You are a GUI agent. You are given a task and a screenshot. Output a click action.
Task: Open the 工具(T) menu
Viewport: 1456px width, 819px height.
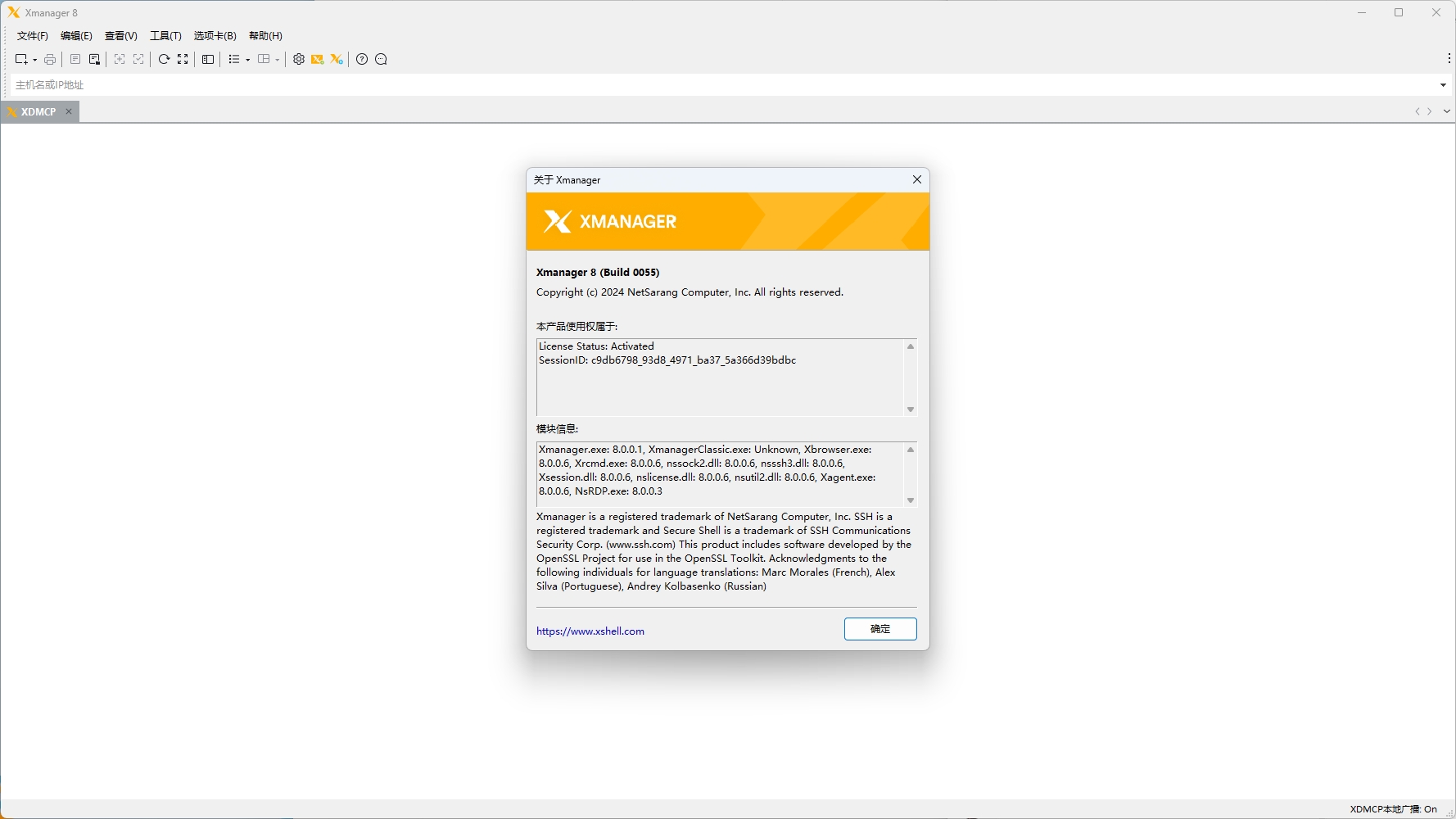point(164,35)
